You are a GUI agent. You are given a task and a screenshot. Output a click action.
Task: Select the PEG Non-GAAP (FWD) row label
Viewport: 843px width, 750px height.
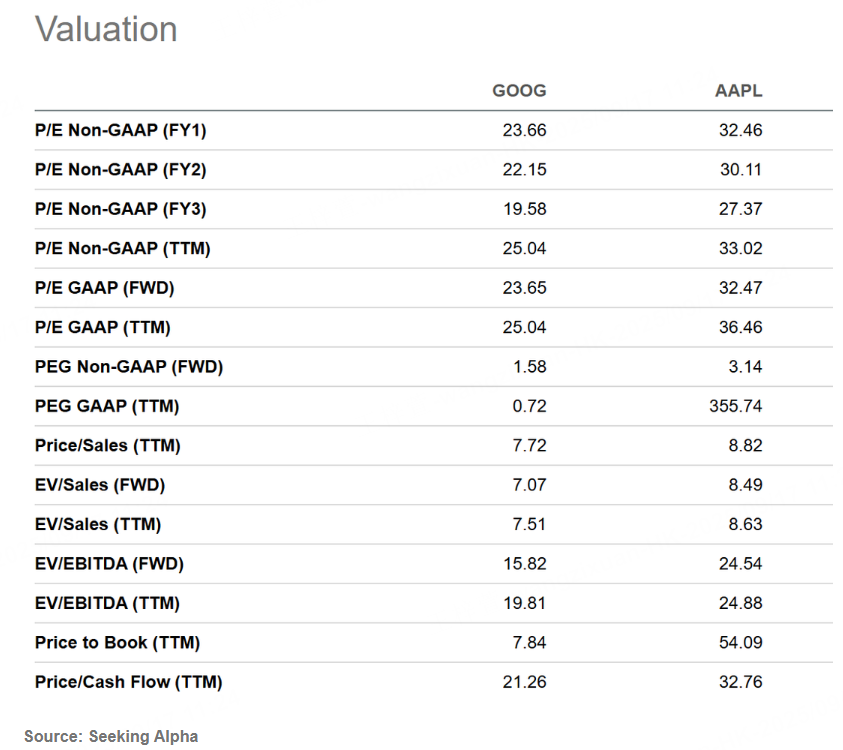(x=129, y=367)
